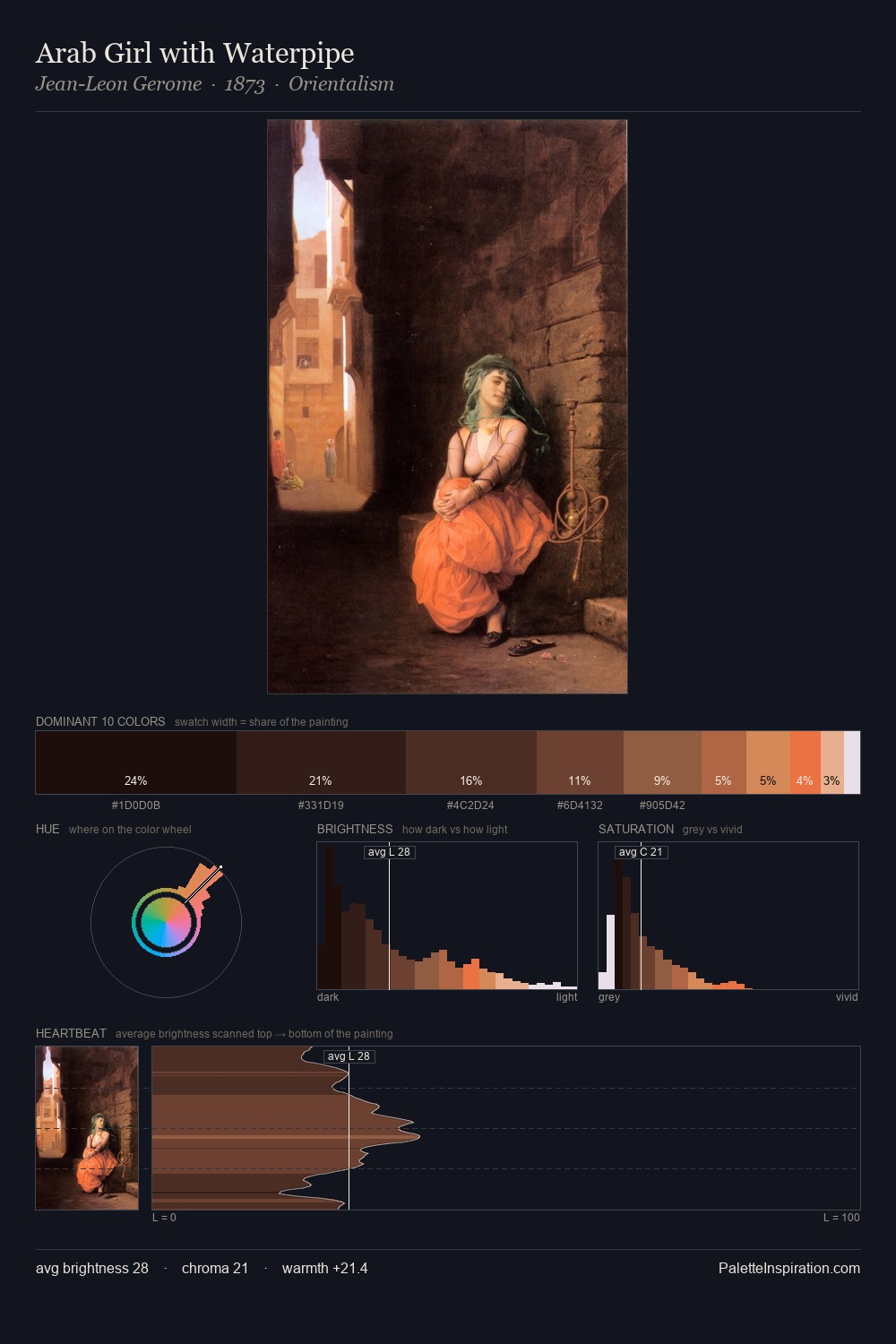Click 'warmth +21.4' in footer
Image resolution: width=896 pixels, height=1344 pixels.
click(x=324, y=1269)
